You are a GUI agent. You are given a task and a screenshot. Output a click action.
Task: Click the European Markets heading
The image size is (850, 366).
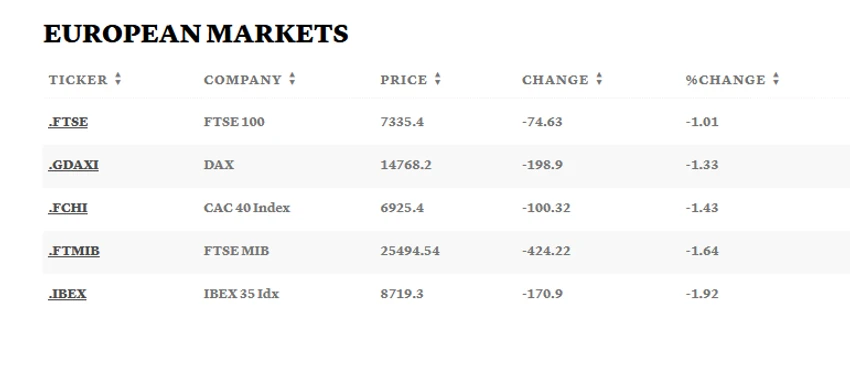(x=196, y=34)
